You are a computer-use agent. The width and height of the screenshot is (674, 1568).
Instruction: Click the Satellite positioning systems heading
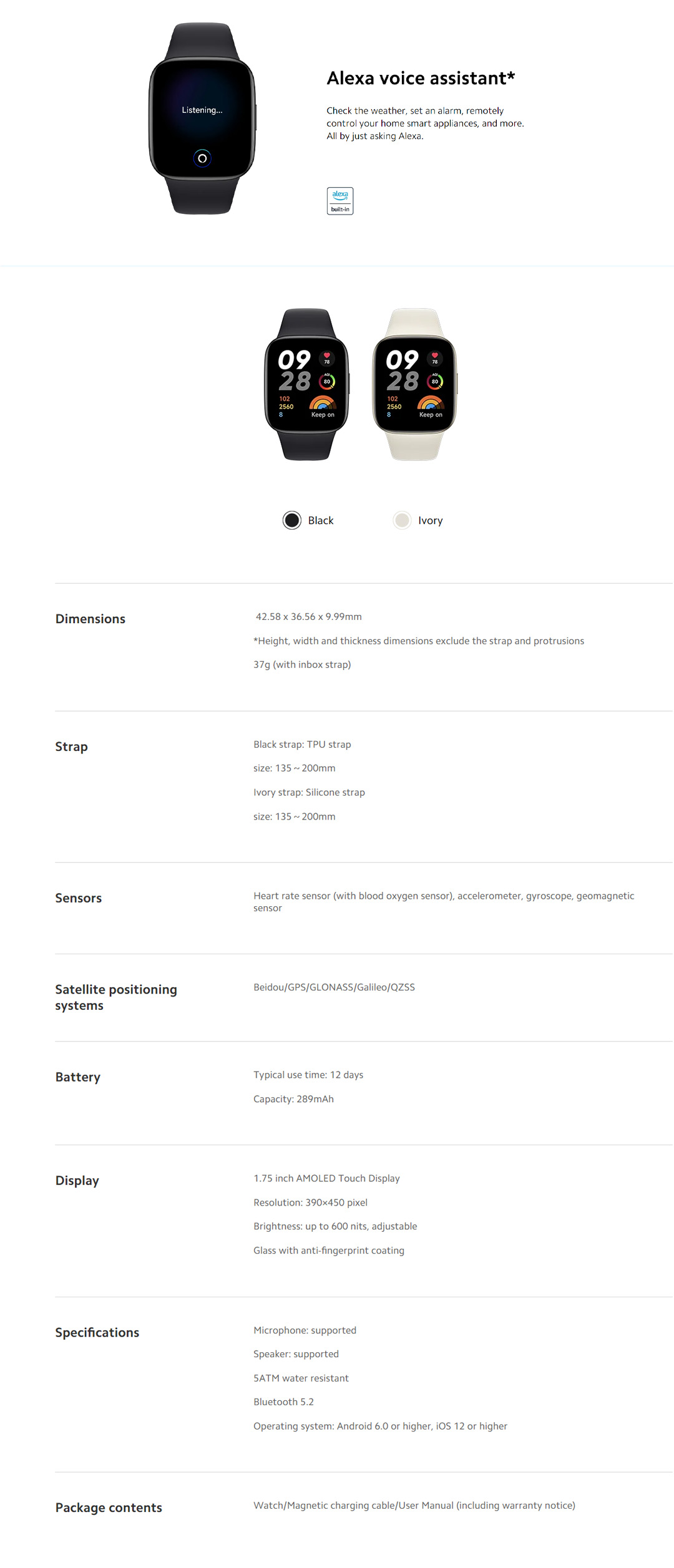pos(116,997)
